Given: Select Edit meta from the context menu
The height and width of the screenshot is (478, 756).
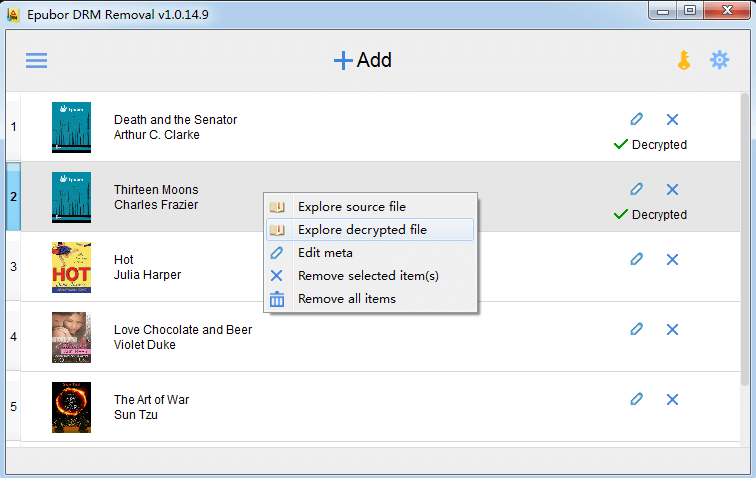Looking at the screenshot, I should pos(370,253).
